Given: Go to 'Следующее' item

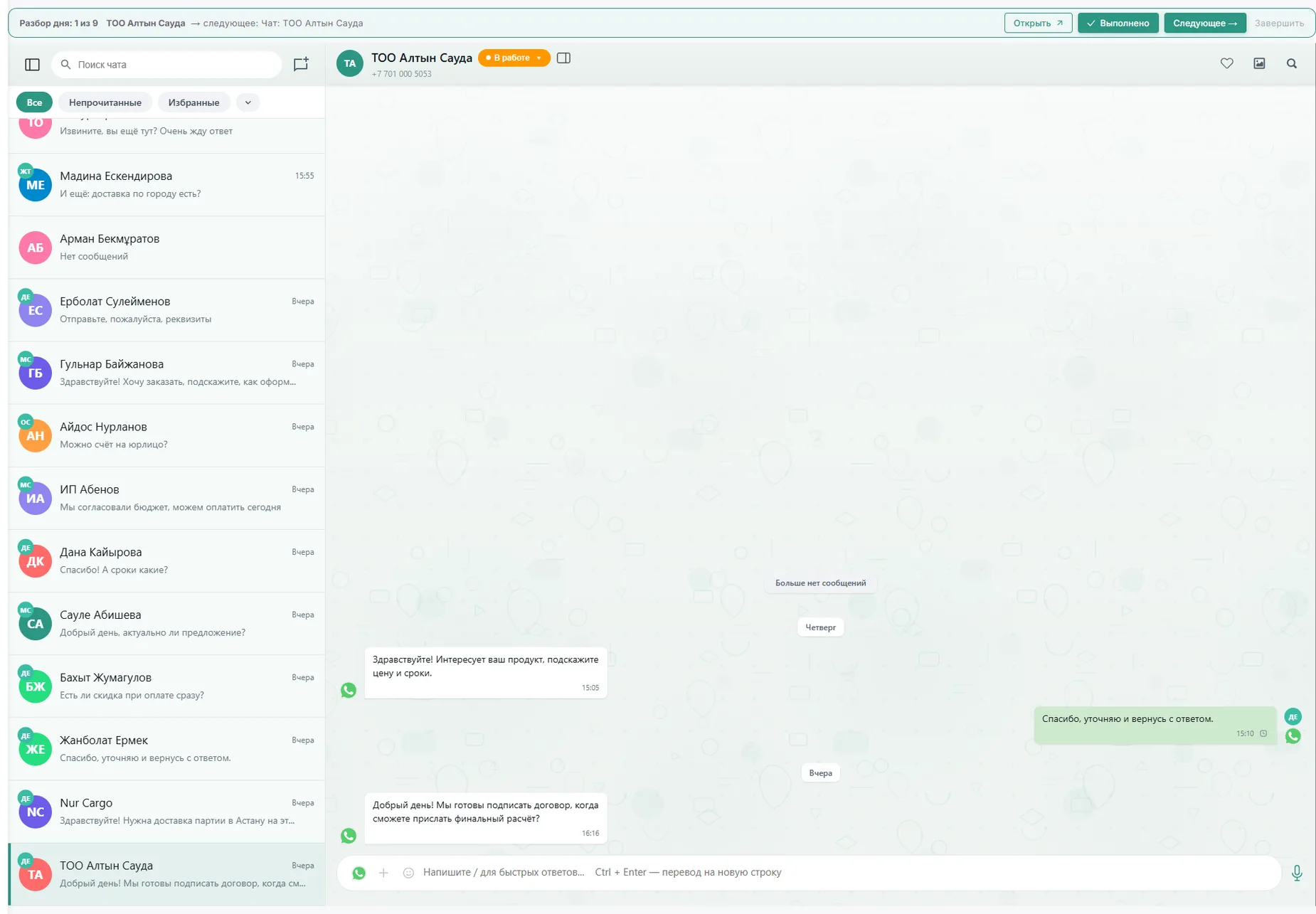Looking at the screenshot, I should pyautogui.click(x=1204, y=23).
